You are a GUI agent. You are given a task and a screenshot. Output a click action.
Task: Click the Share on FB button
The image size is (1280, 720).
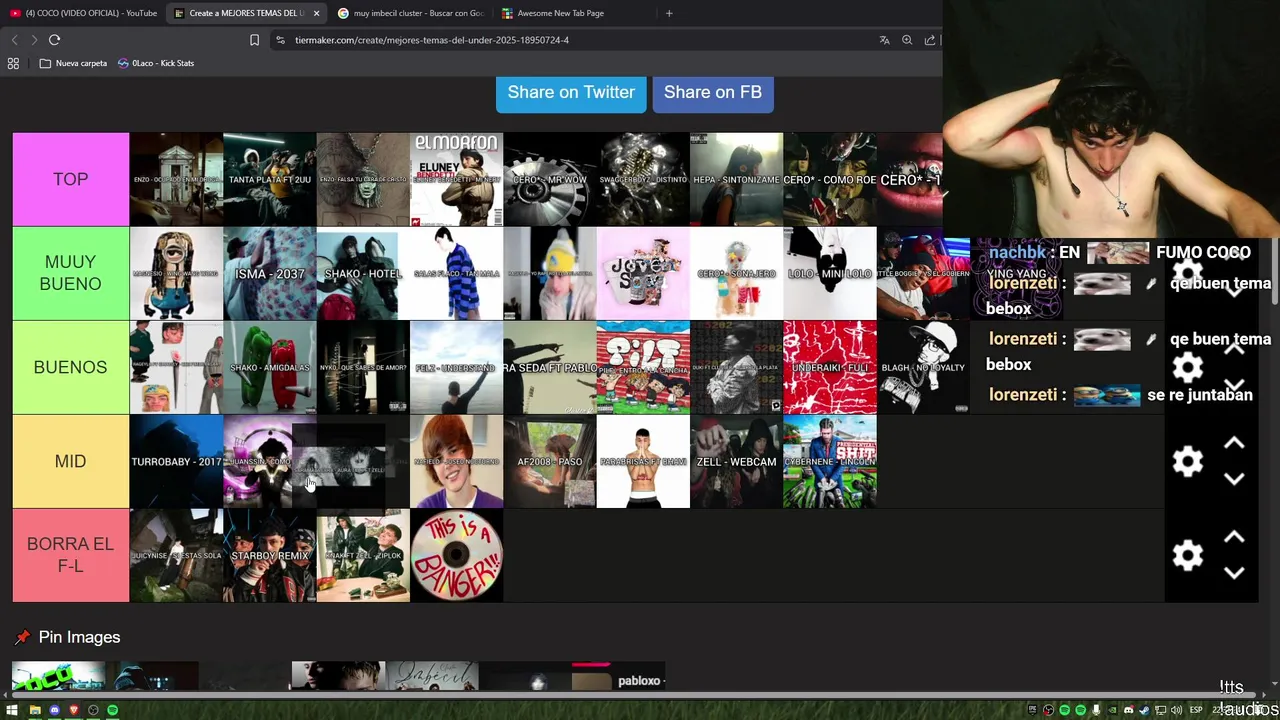[713, 92]
